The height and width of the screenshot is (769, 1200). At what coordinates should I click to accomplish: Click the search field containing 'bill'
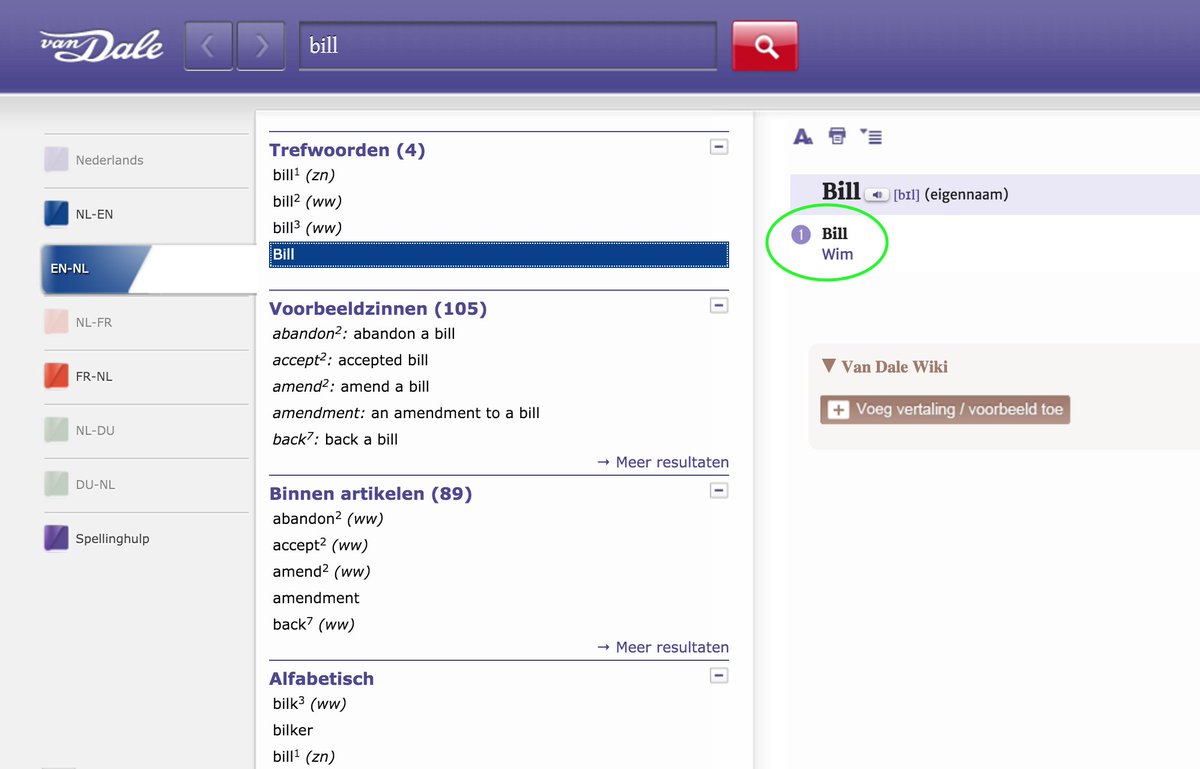click(508, 46)
